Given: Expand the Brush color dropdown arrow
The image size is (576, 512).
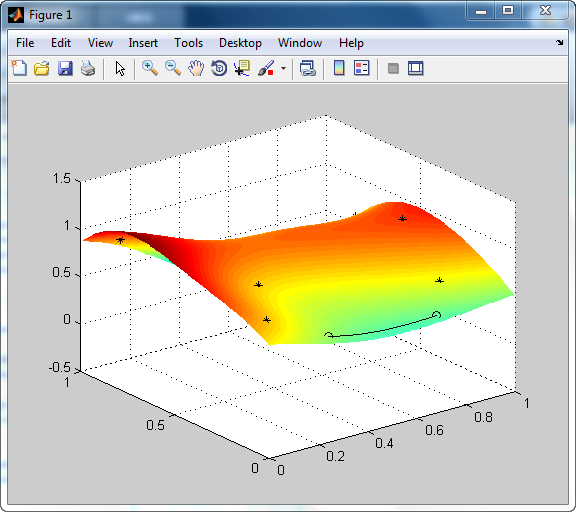Looking at the screenshot, I should tap(283, 68).
